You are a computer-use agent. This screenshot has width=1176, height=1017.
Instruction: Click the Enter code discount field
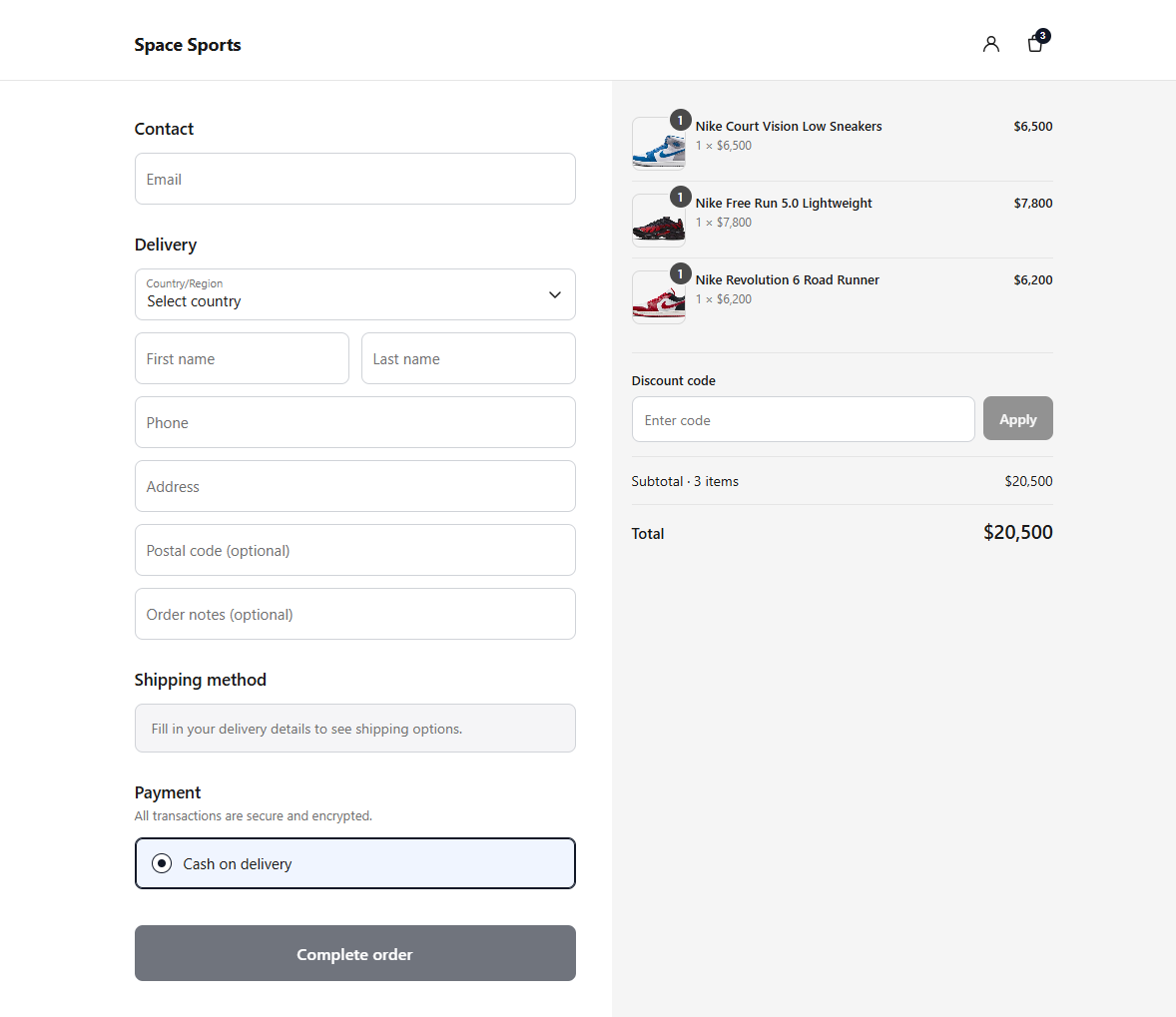click(804, 419)
